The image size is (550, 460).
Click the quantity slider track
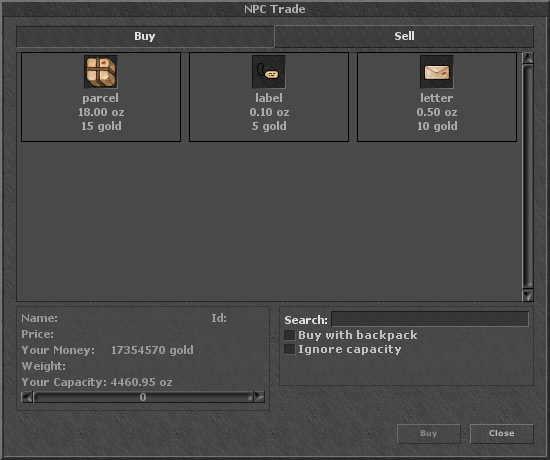point(143,397)
